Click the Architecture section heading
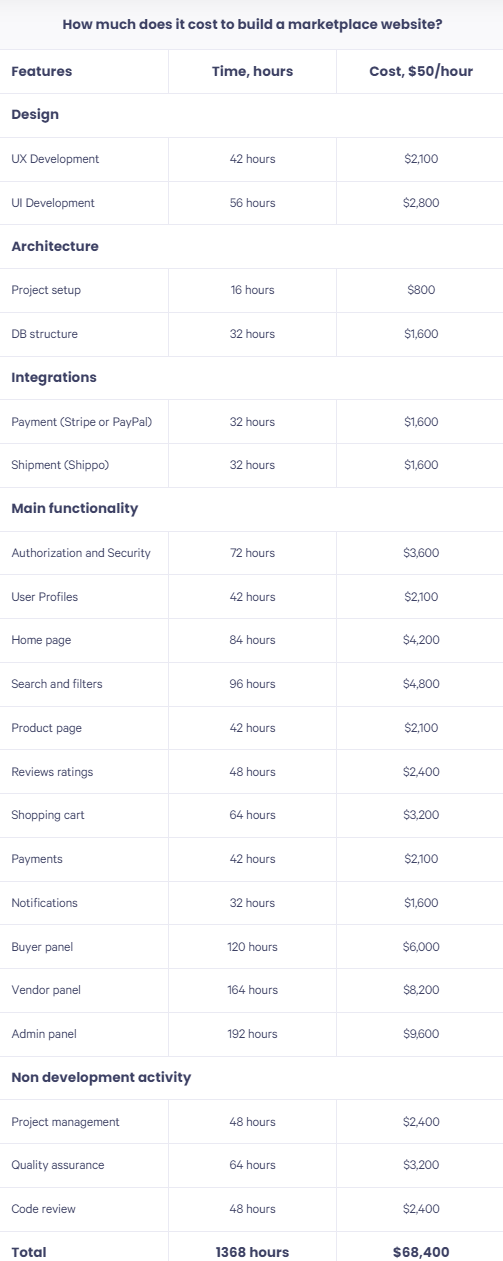Viewport: 503px width, 1261px height. coord(55,246)
